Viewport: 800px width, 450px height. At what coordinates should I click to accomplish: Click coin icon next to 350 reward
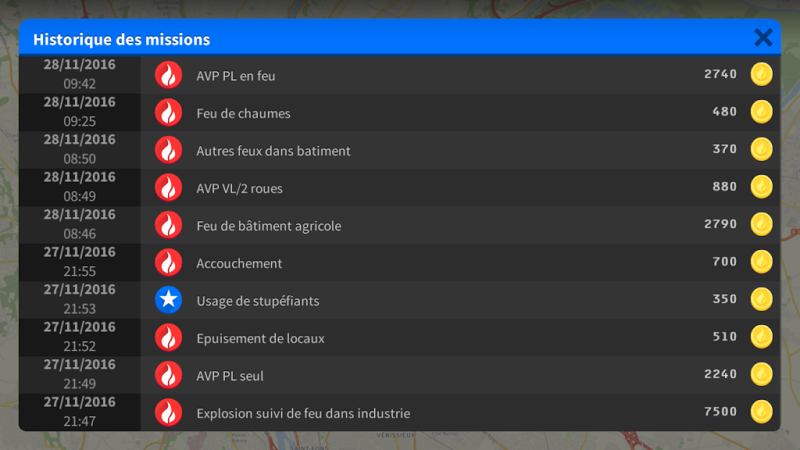click(762, 299)
